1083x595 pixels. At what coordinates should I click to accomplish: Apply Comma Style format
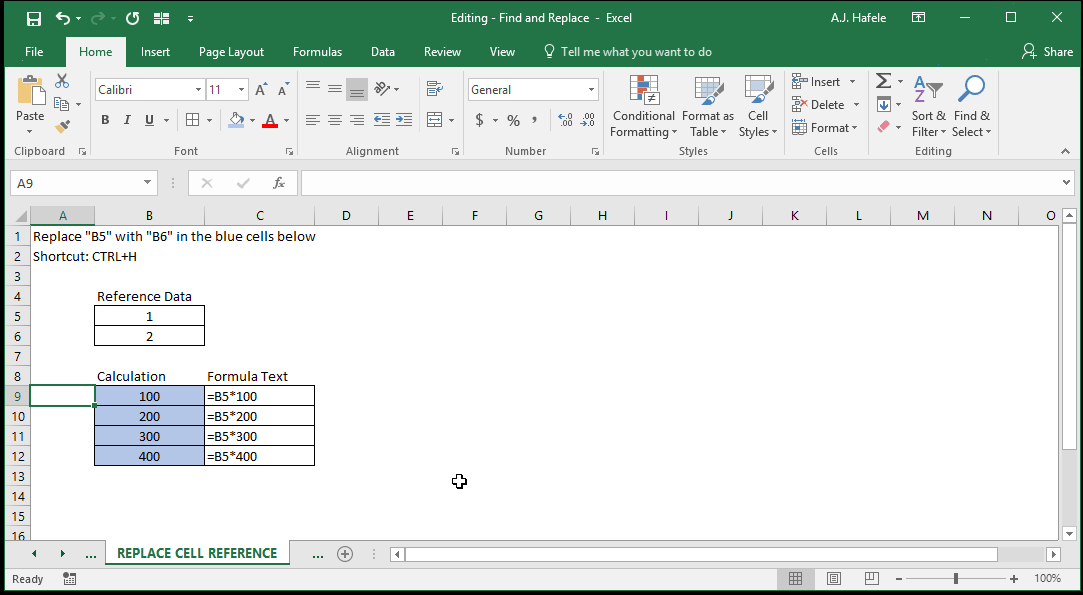(x=535, y=120)
